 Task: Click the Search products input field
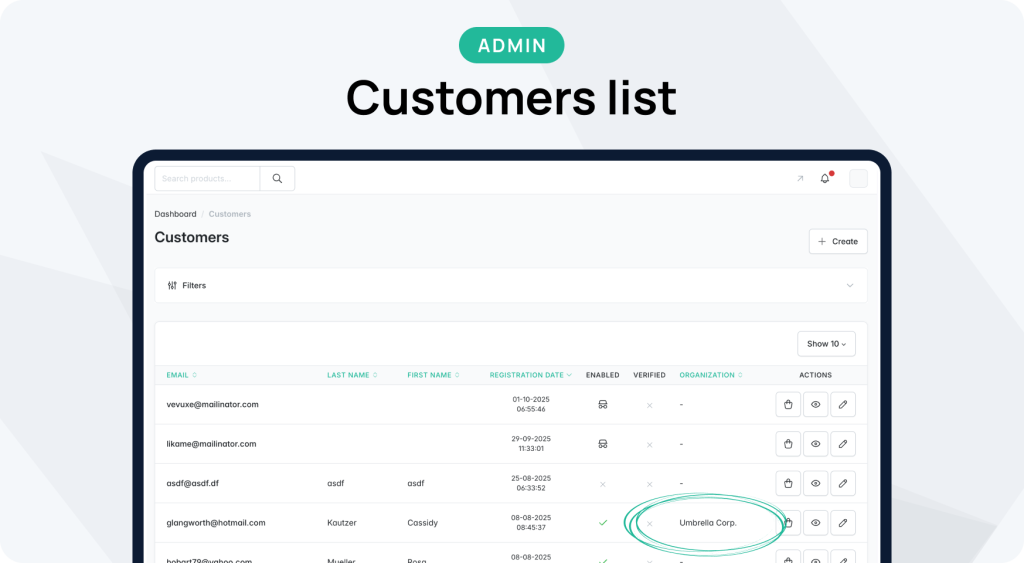pos(207,179)
